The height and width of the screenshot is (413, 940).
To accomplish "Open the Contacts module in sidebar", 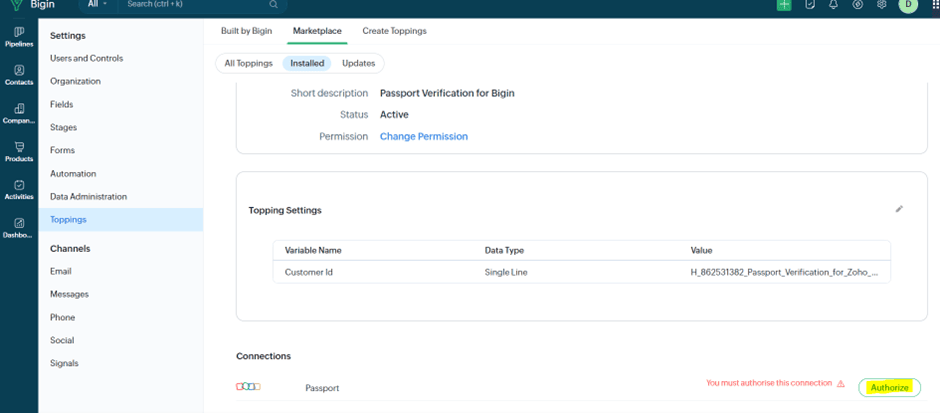I will (x=19, y=75).
